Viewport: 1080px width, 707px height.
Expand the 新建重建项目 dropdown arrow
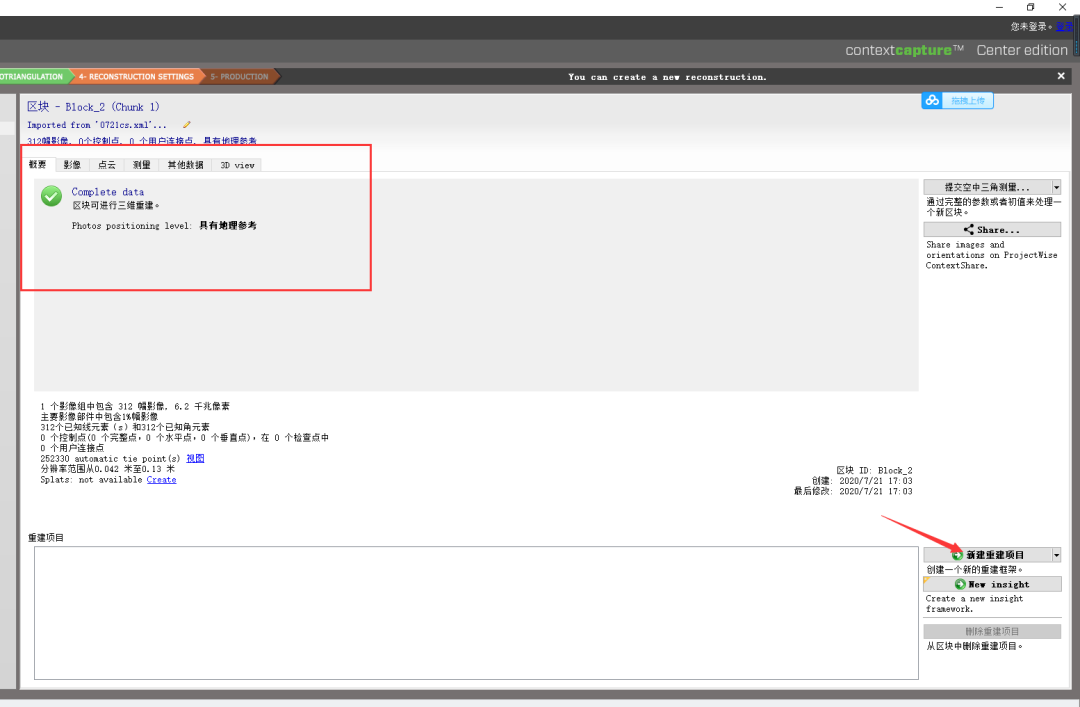click(x=1056, y=555)
